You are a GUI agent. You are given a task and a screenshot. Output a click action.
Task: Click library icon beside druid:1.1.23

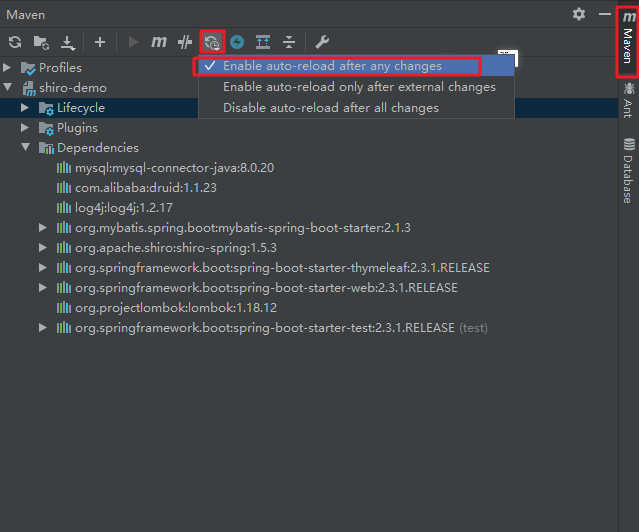pyautogui.click(x=64, y=188)
